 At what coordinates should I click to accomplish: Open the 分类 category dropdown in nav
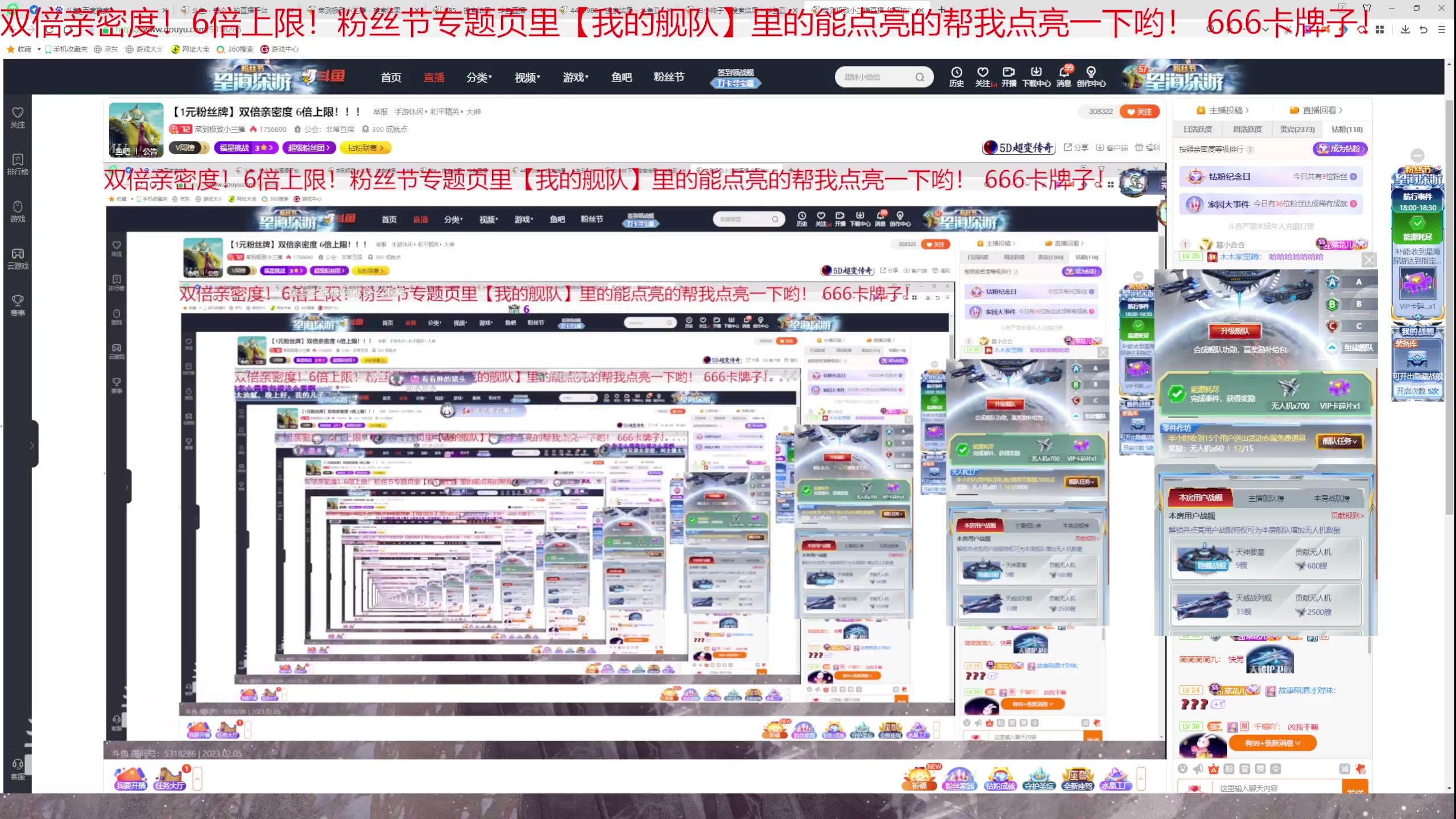pos(479,77)
